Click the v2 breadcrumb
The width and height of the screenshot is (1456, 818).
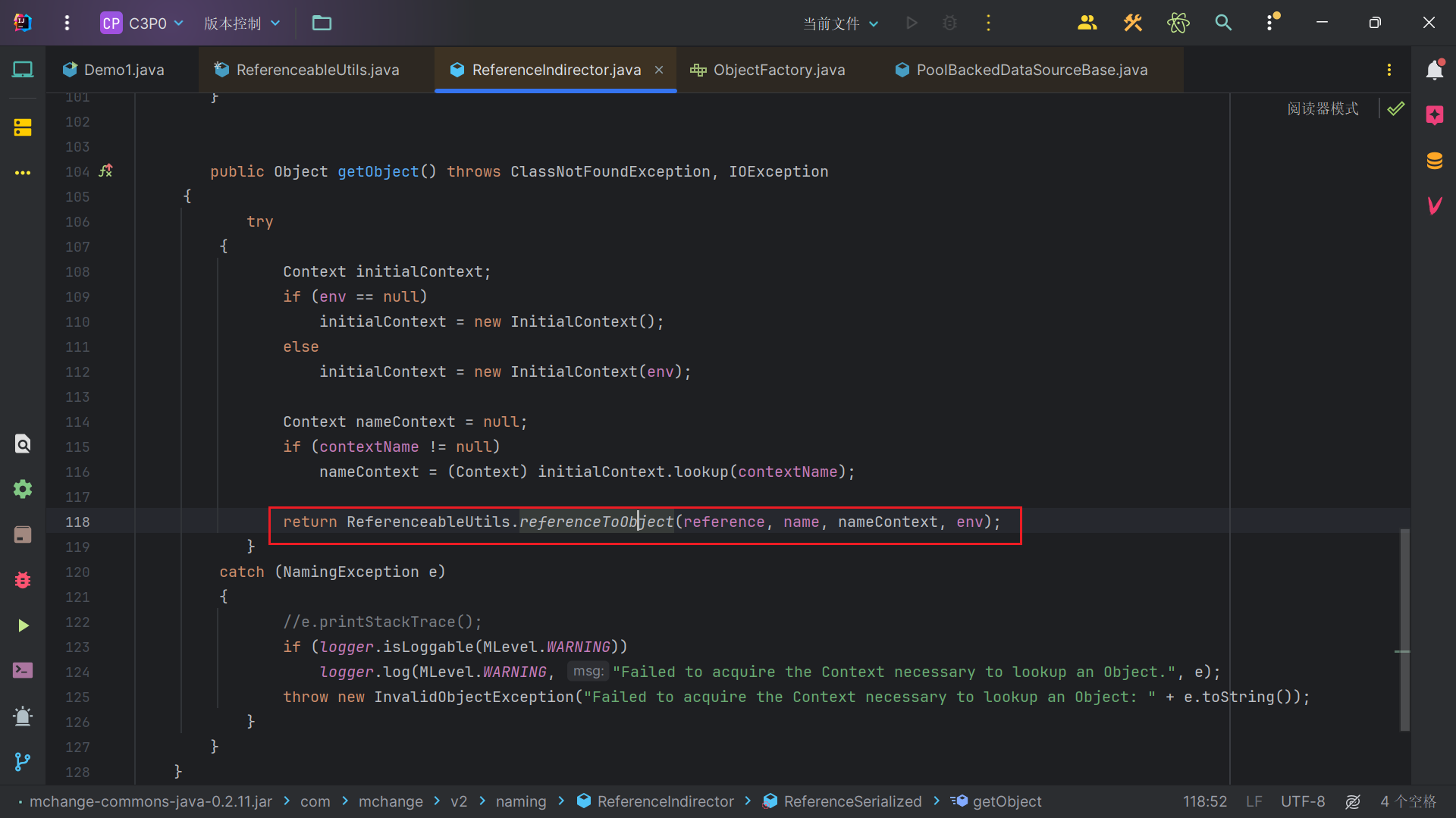click(x=459, y=801)
